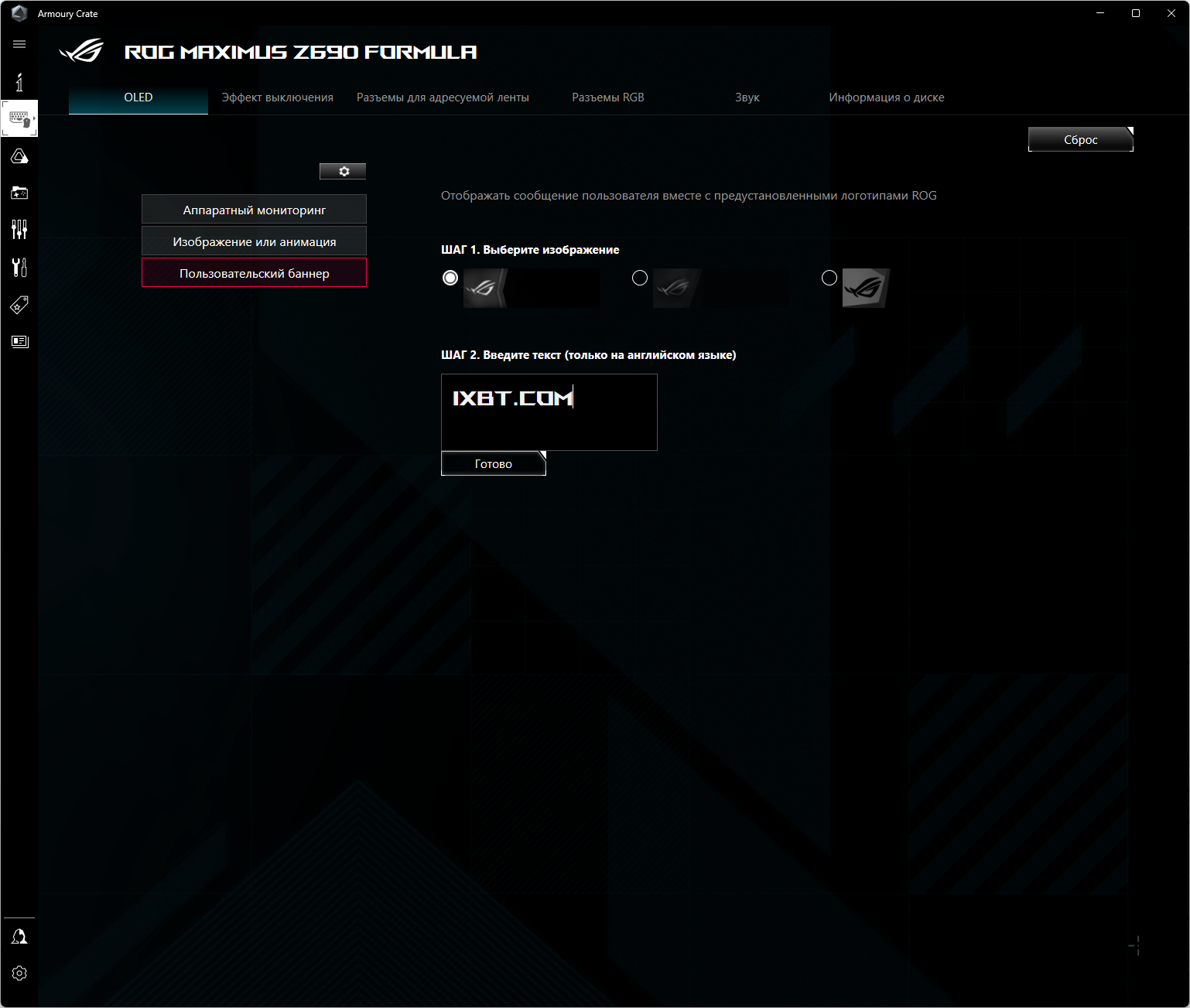Open the Эффект выключения tab
This screenshot has width=1190, height=1008.
[x=278, y=97]
